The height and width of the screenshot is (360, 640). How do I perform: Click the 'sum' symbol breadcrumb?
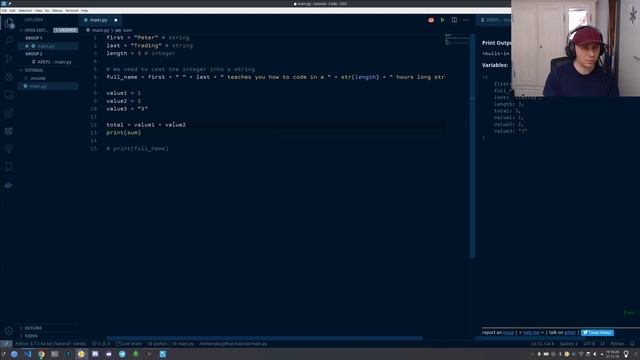pos(124,30)
